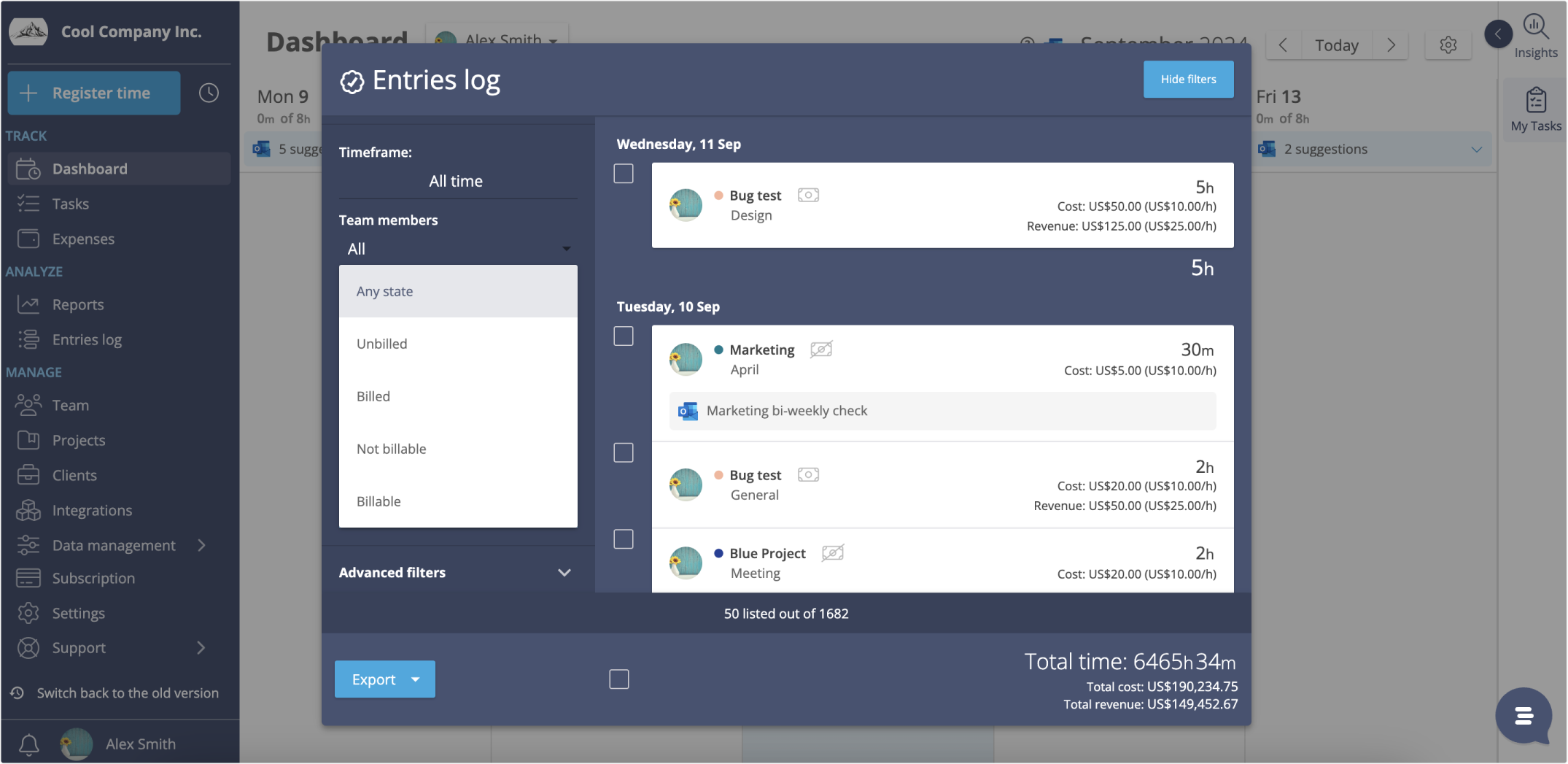The image size is (1568, 764).
Task: Click the Hide filters button
Action: pyautogui.click(x=1187, y=79)
